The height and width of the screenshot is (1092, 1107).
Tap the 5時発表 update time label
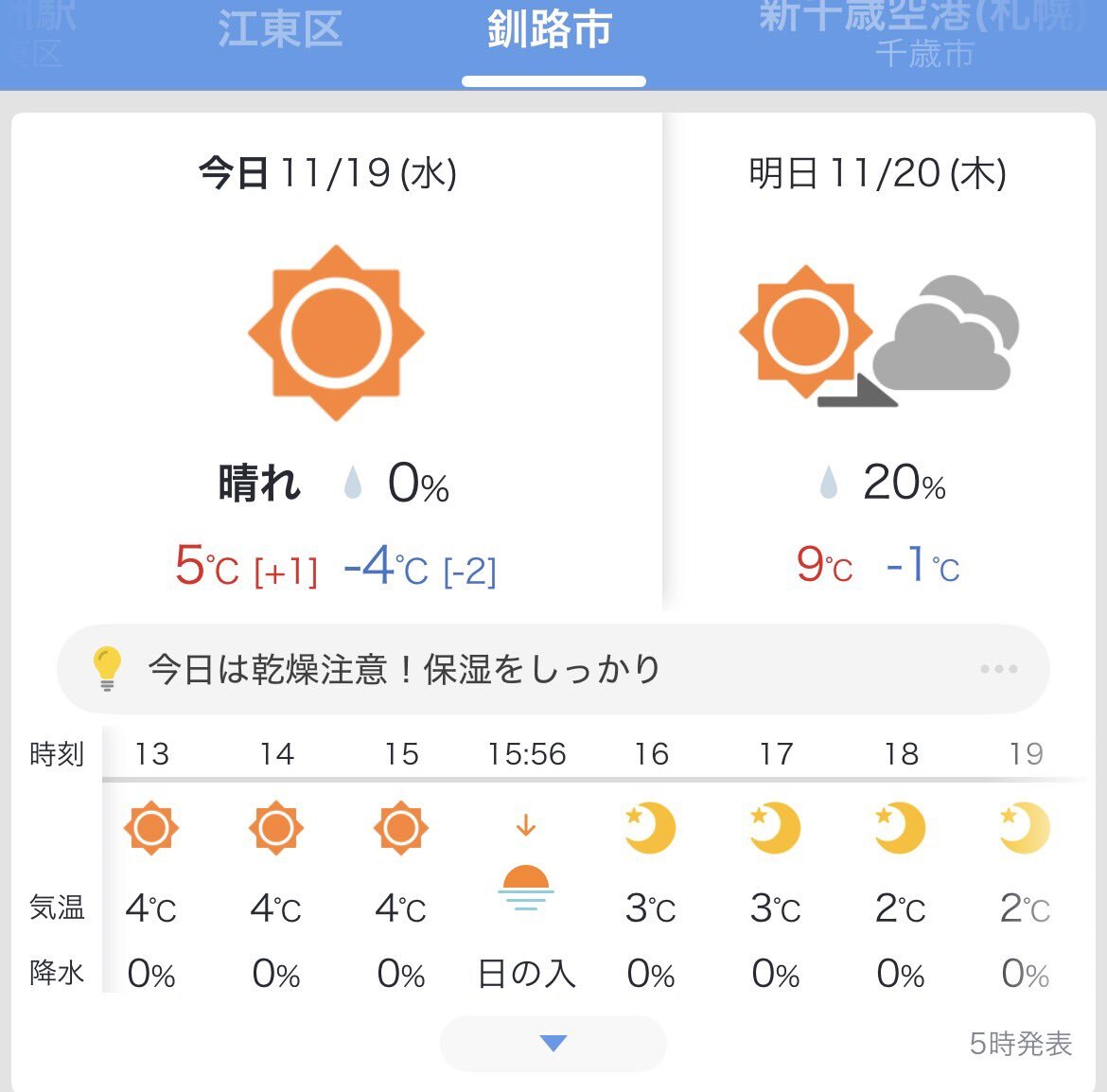click(1020, 1044)
